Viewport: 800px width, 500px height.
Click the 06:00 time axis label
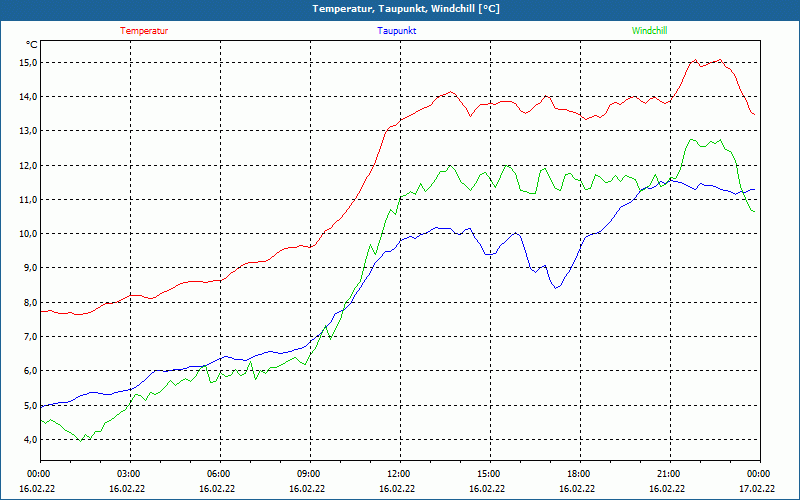220,474
